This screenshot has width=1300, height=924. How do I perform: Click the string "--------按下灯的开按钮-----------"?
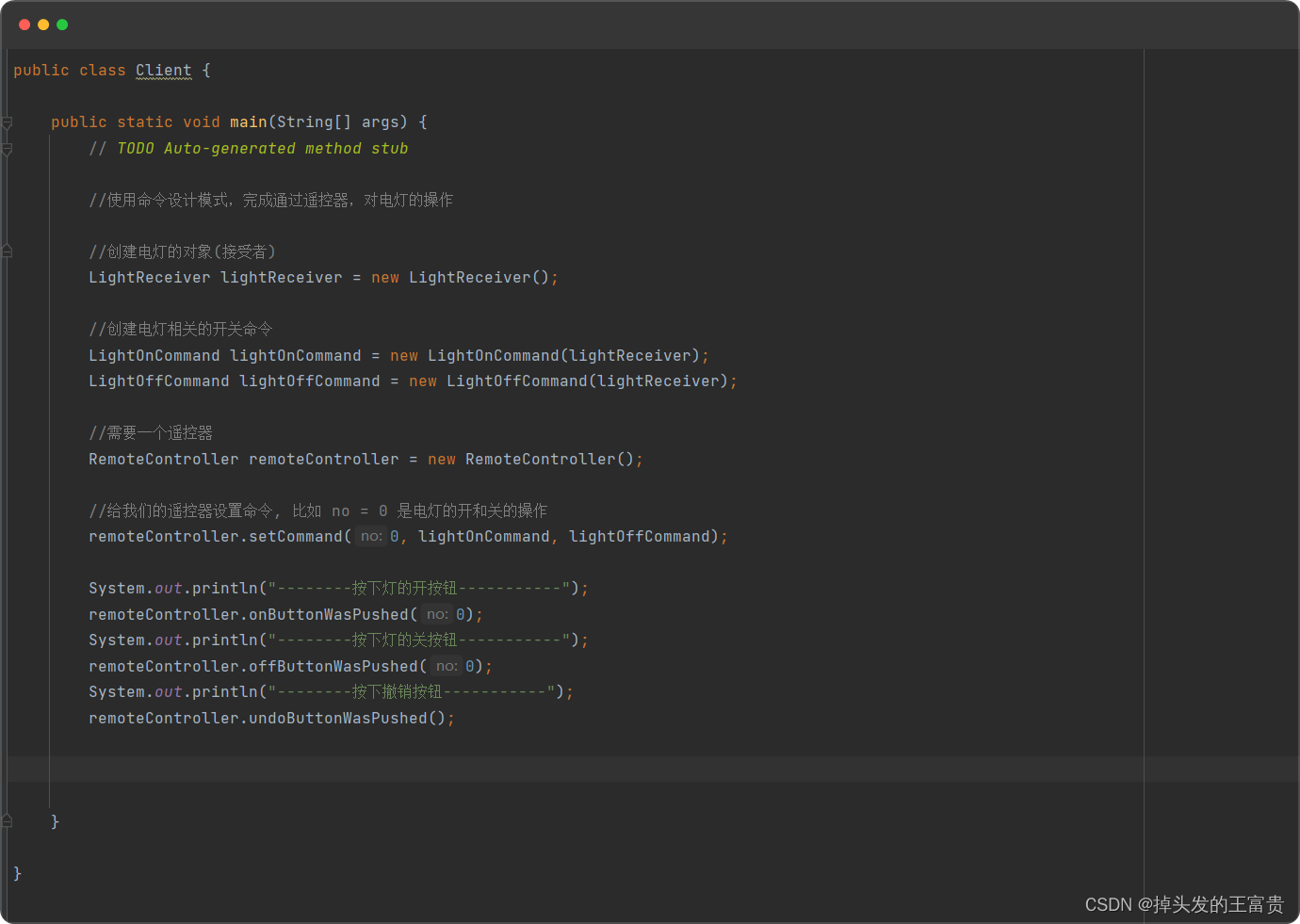[418, 588]
